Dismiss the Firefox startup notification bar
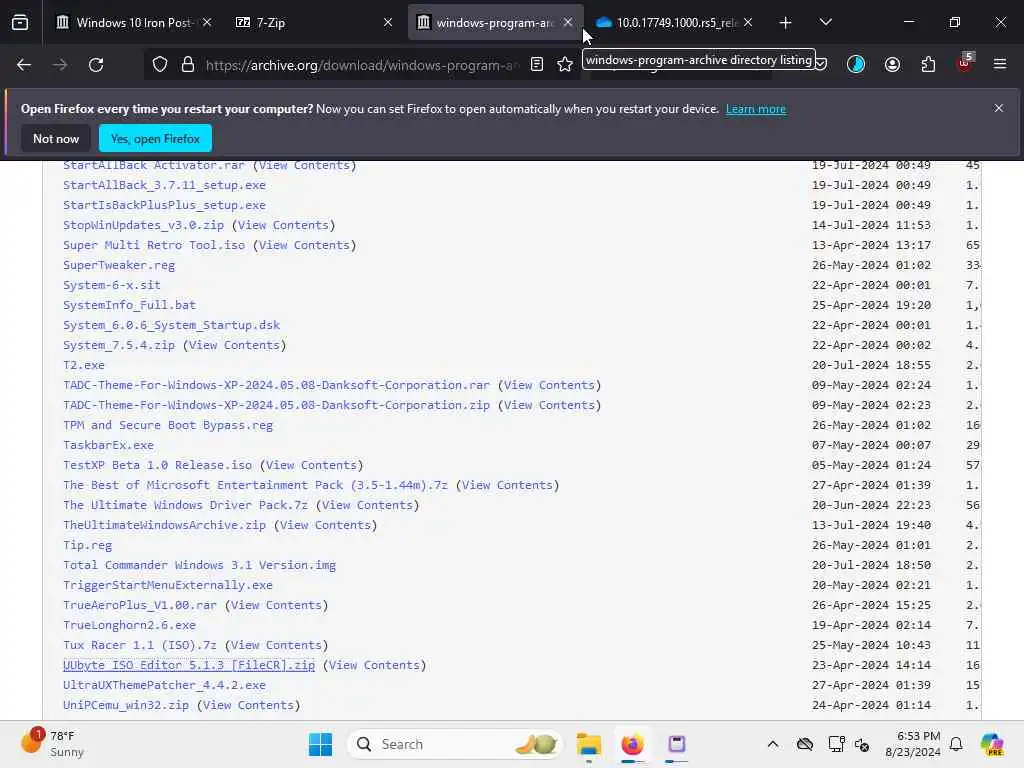 pos(999,108)
